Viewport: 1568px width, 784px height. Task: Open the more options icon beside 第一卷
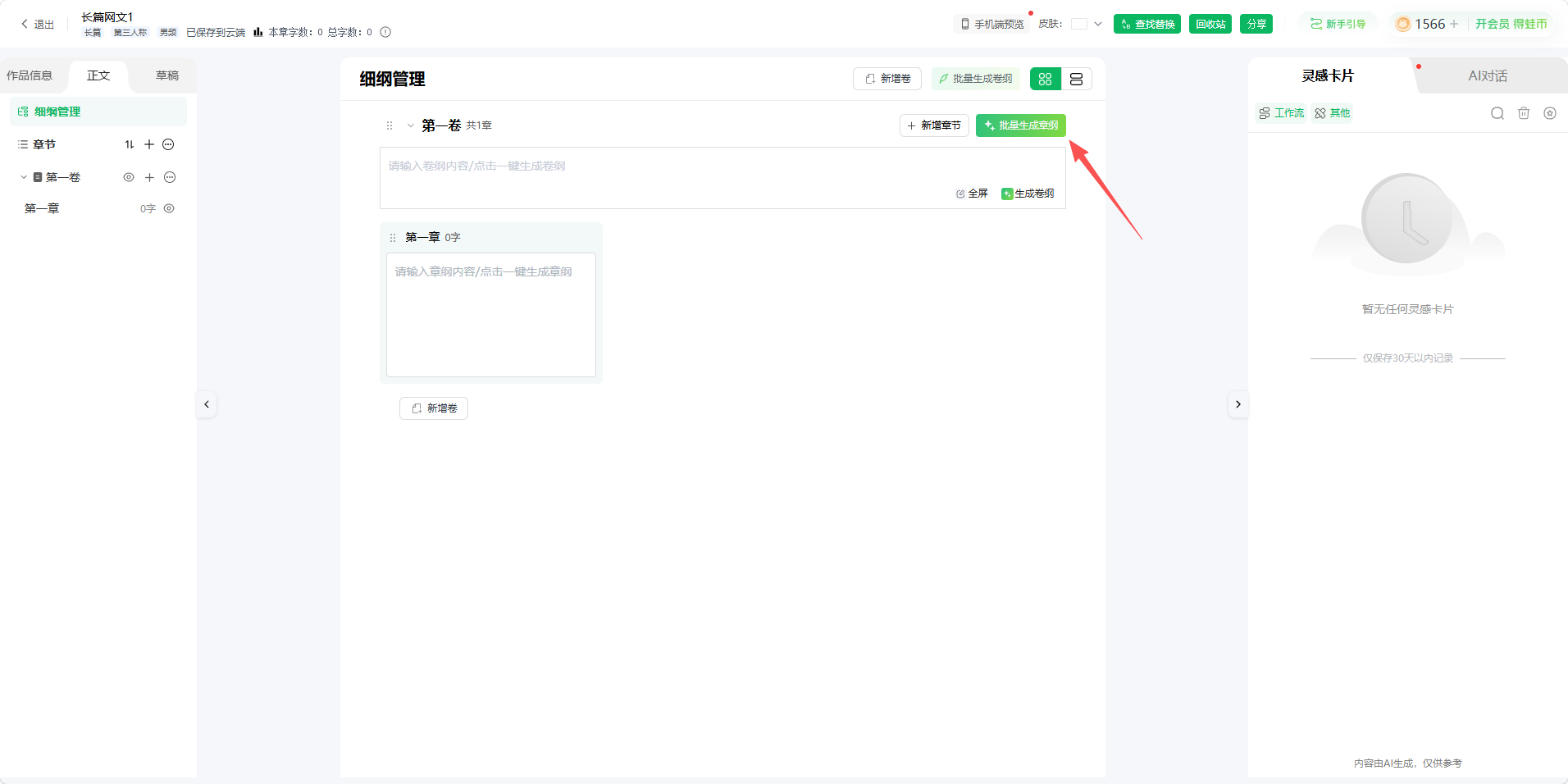coord(170,177)
